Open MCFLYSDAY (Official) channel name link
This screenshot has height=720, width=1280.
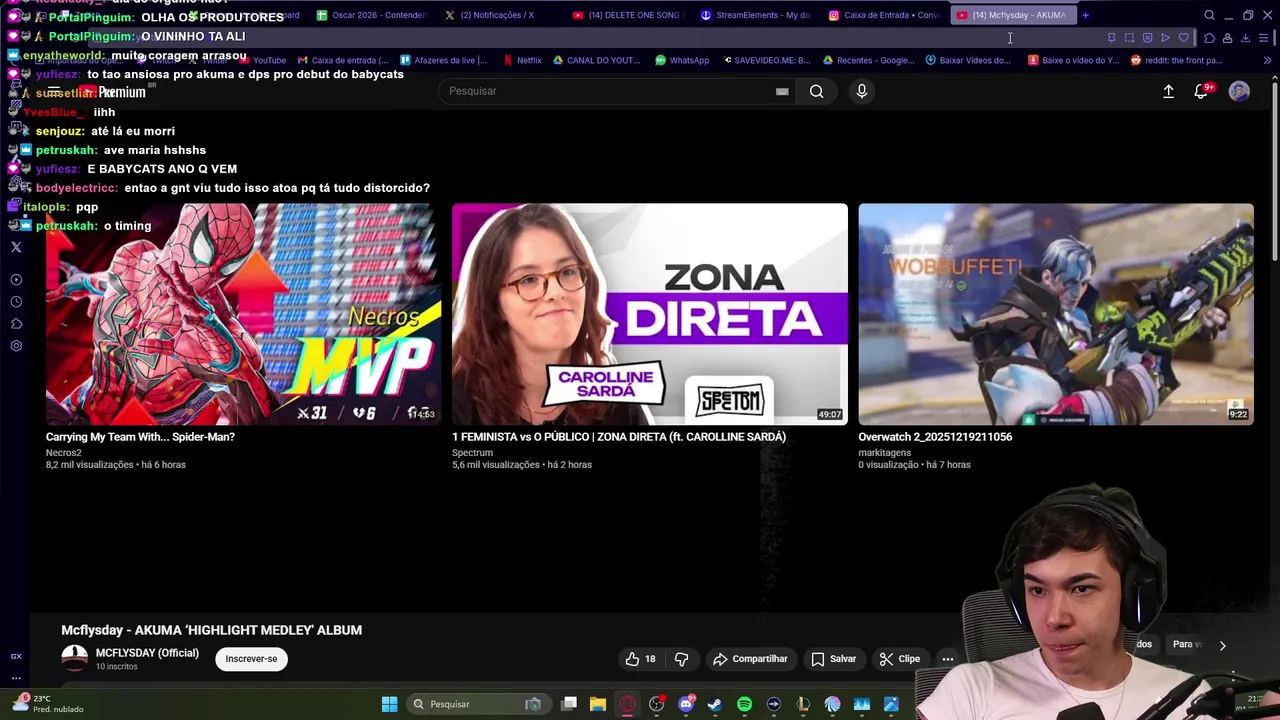coord(147,653)
